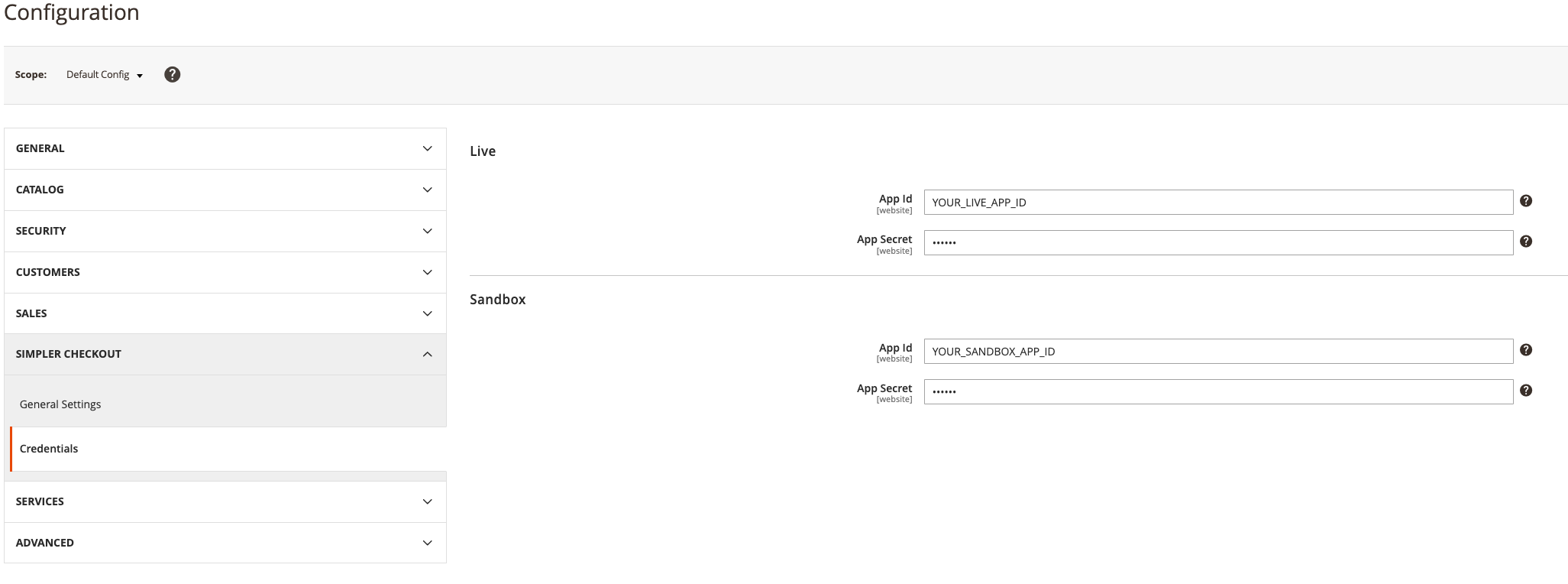Collapse the Simpler Checkout section
This screenshot has height=584, width=1568.
[225, 354]
